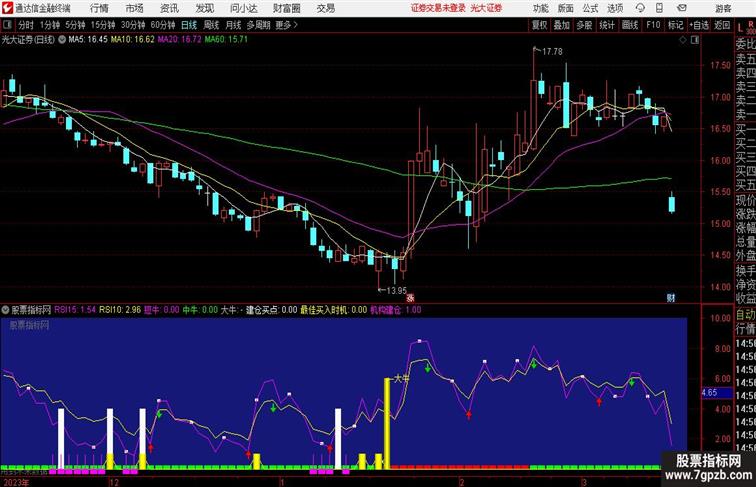Switch to the 1分钟 period tab
This screenshot has width=756, height=487.
50,25
